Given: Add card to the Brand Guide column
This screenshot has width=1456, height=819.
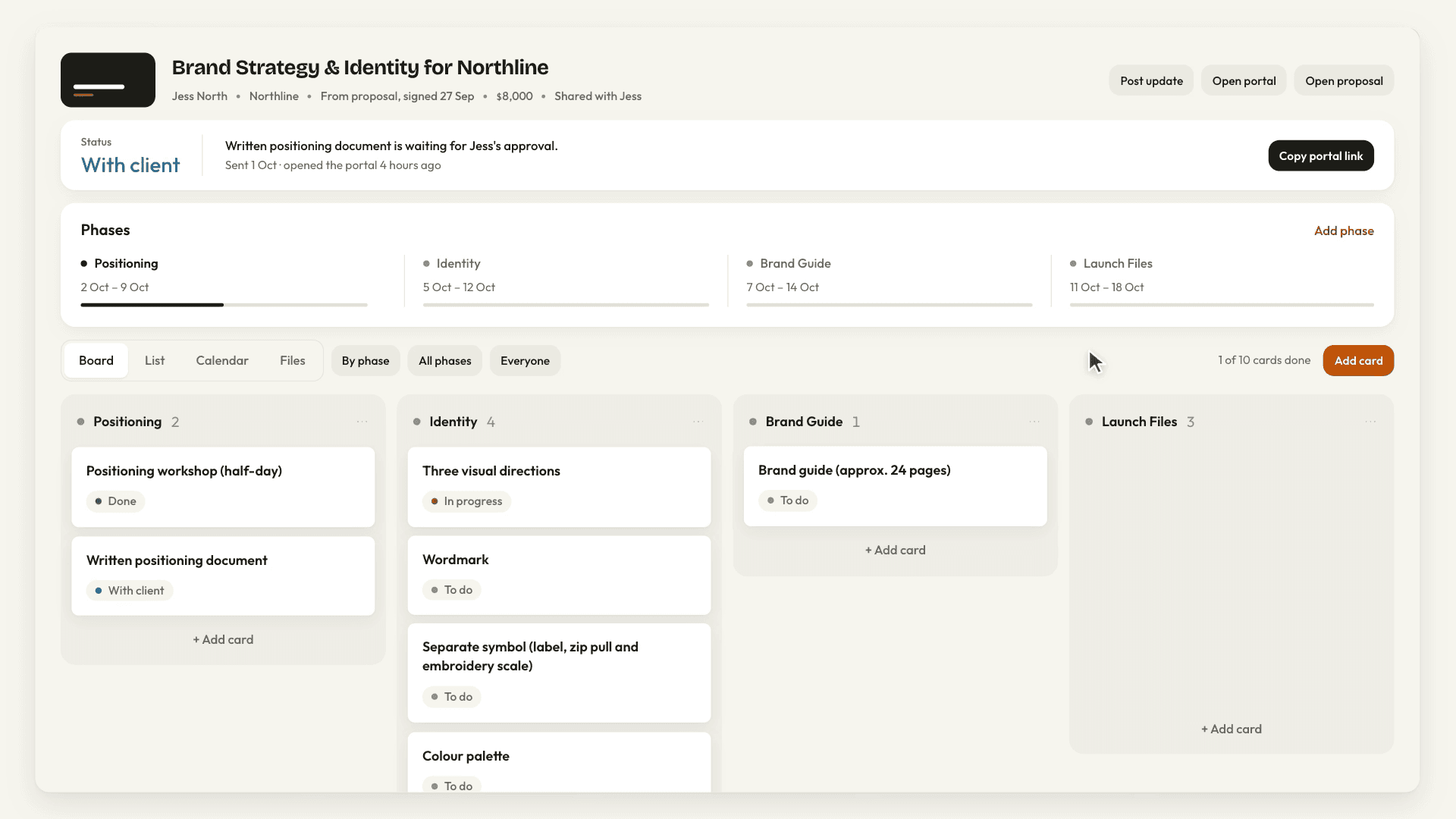Looking at the screenshot, I should tap(895, 550).
